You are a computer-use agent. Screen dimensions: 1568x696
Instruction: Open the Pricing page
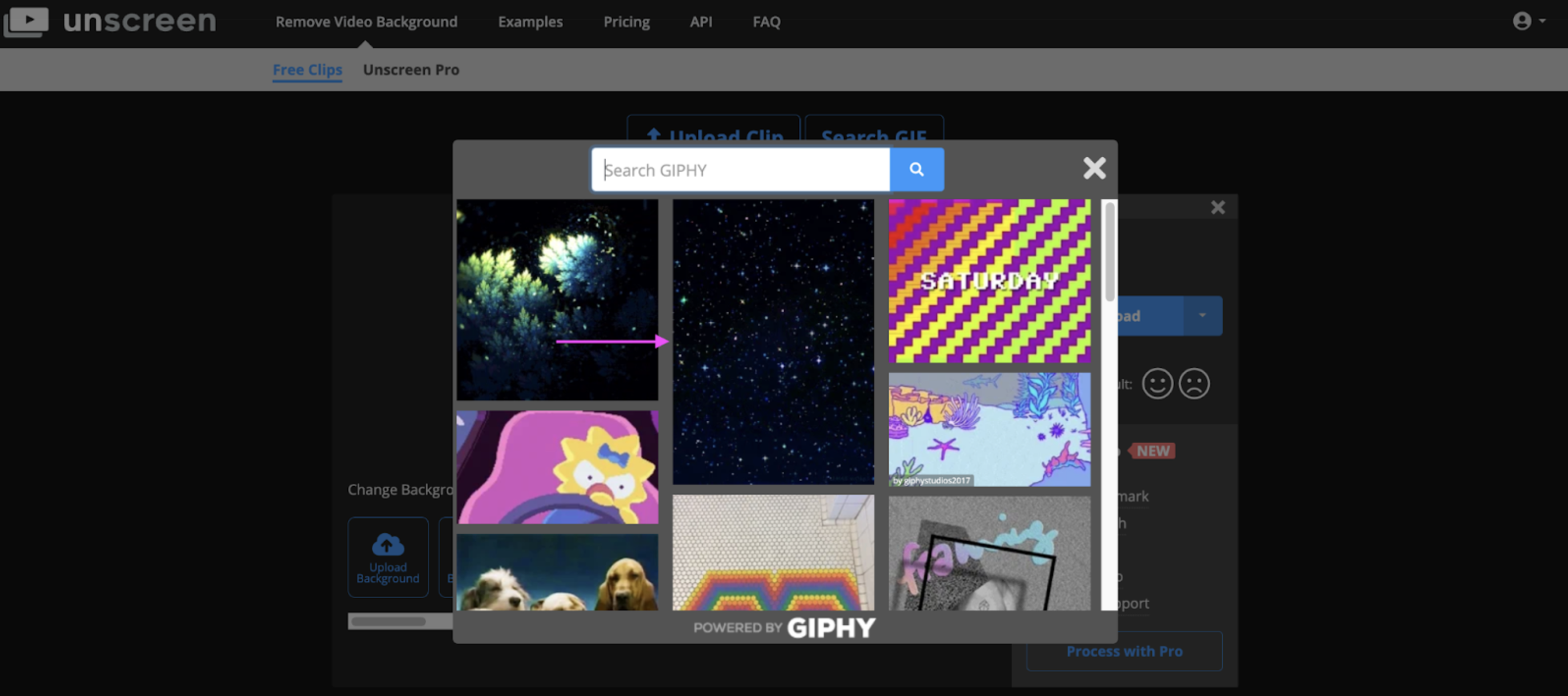pyautogui.click(x=626, y=22)
